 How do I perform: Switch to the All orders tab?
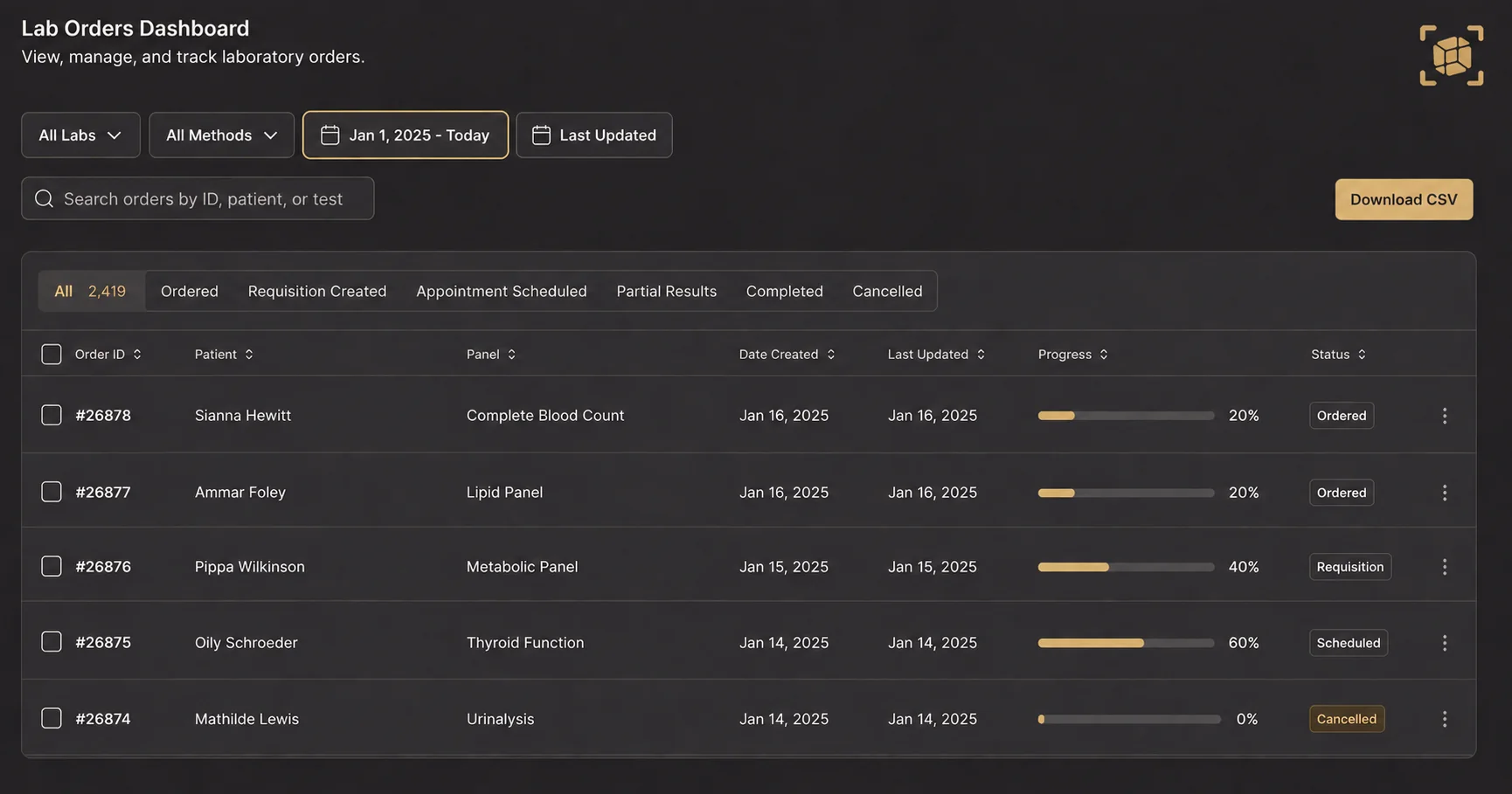(x=91, y=291)
